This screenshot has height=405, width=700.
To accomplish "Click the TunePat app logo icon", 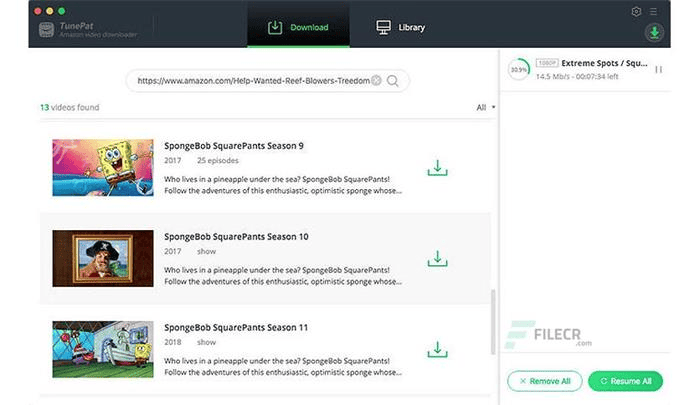I will point(46,29).
